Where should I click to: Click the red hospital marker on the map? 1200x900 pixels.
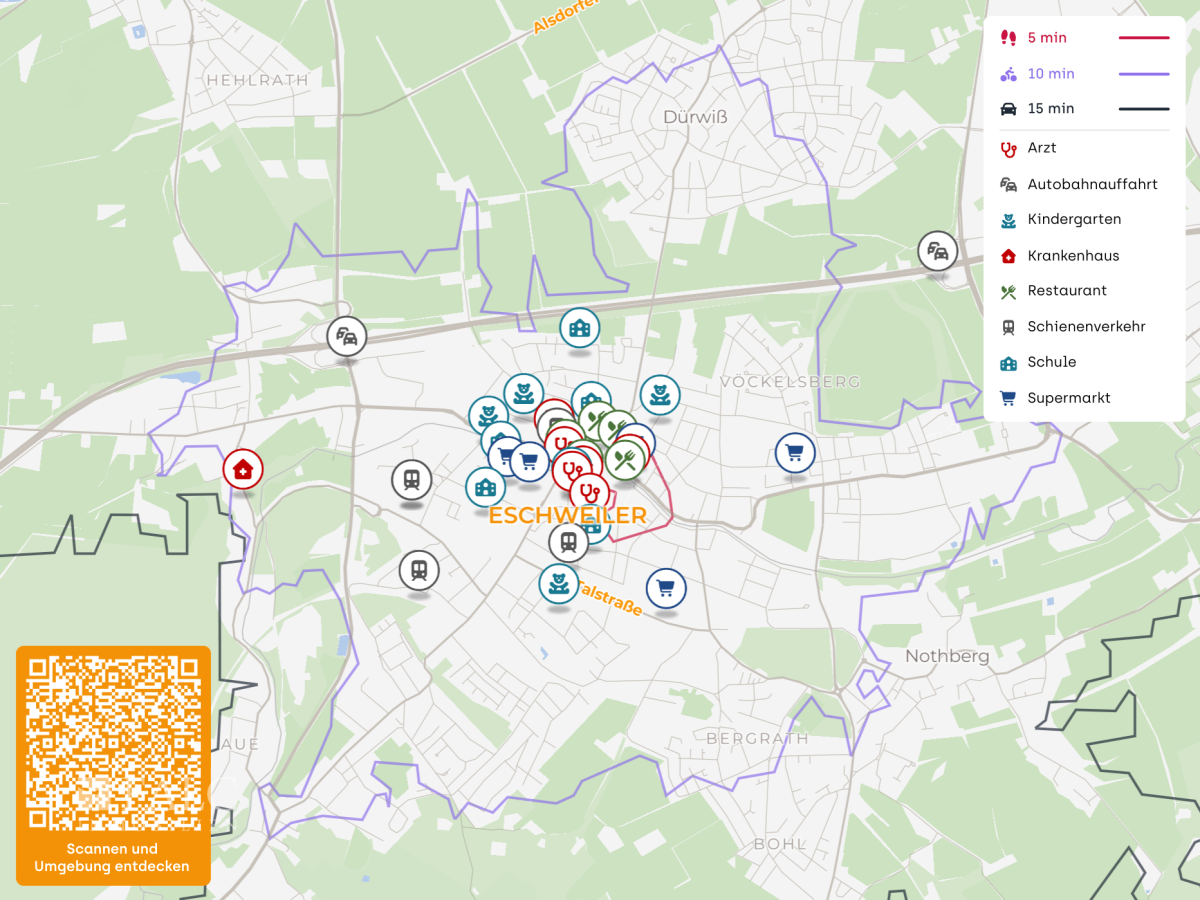[243, 468]
